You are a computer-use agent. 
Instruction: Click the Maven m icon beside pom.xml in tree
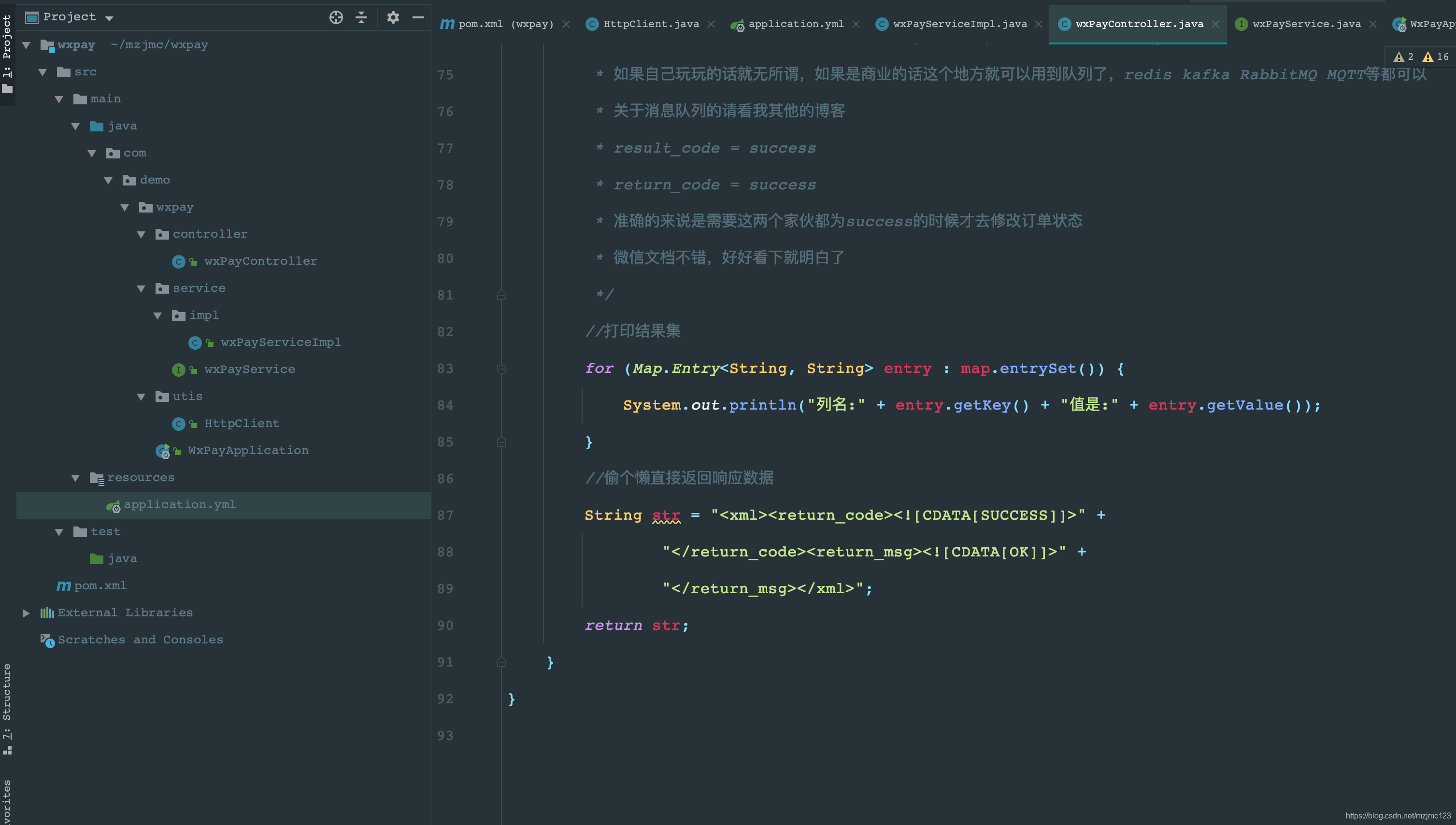[x=63, y=586]
